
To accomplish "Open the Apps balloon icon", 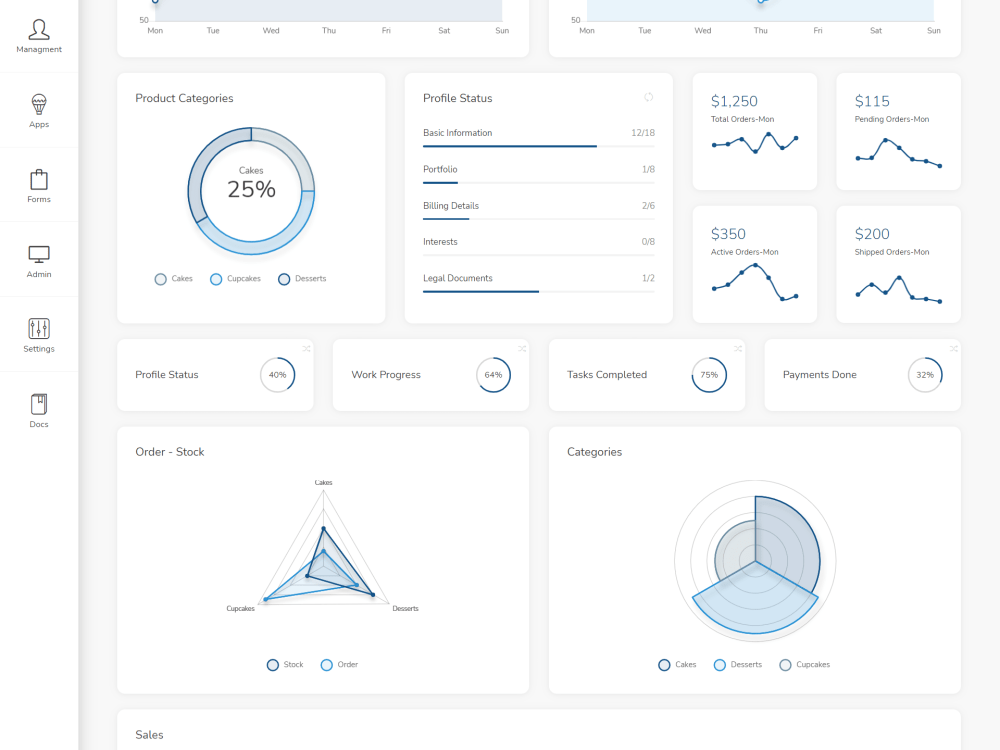I will point(39,104).
